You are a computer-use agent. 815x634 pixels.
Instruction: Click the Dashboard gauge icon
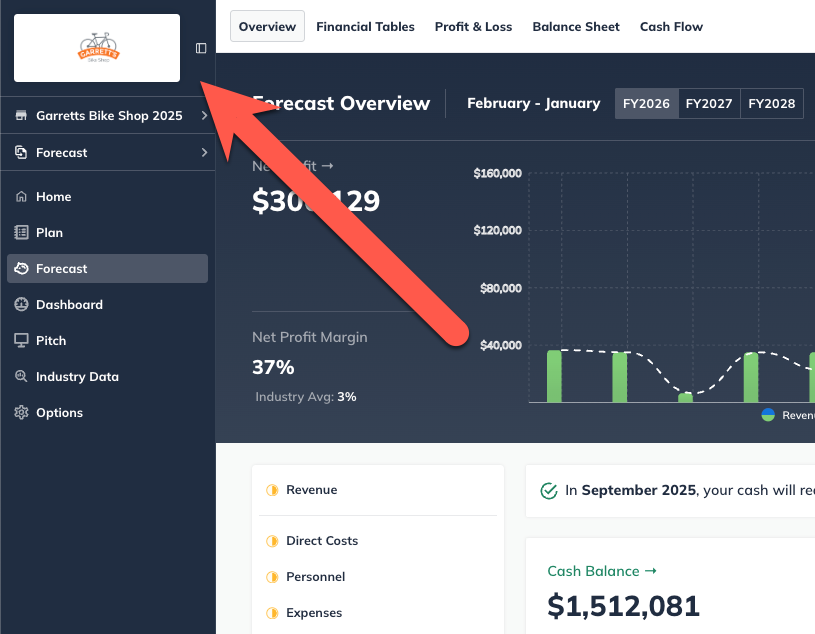[21, 305]
